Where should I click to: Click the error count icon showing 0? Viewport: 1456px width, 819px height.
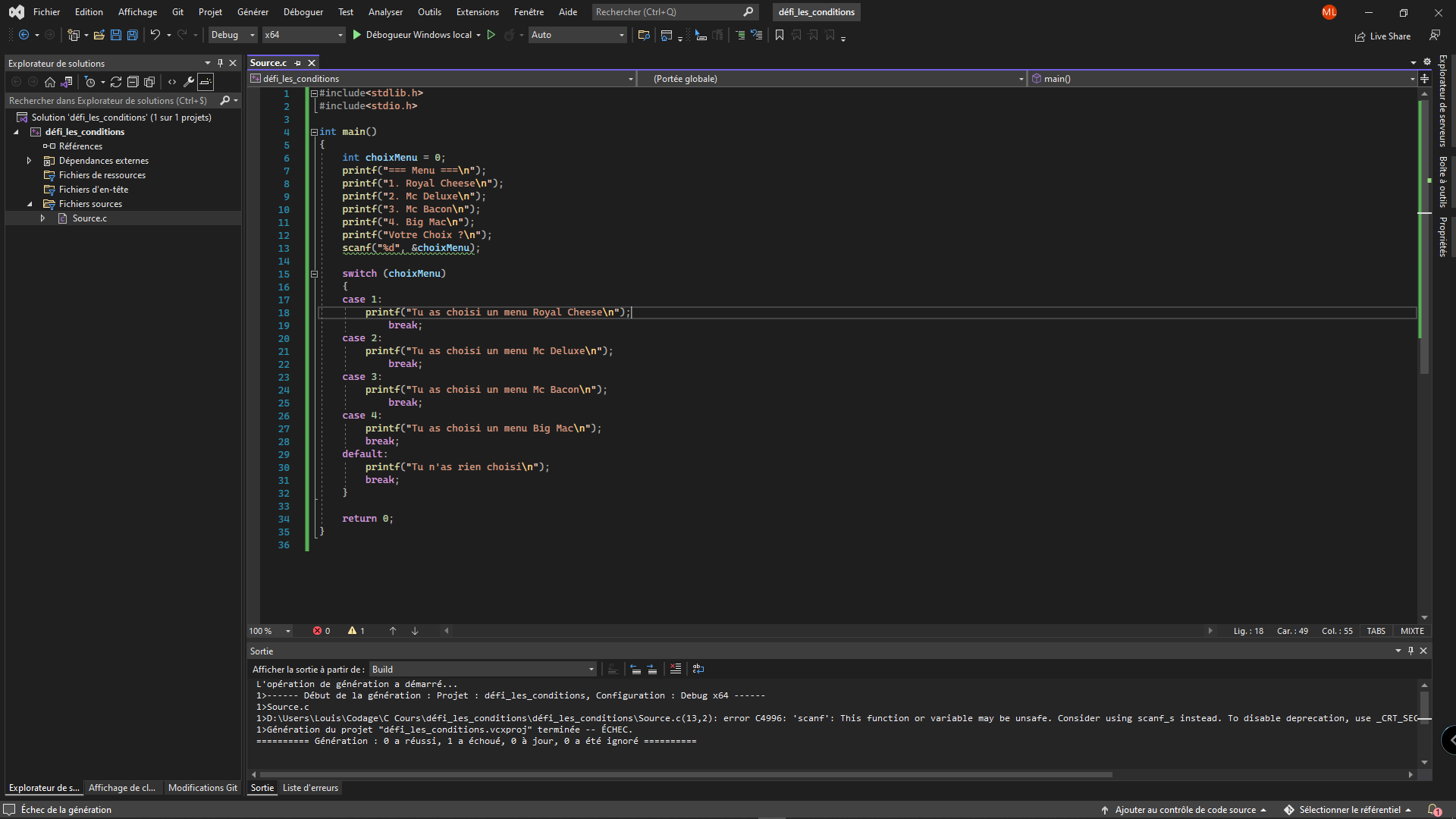click(x=322, y=631)
